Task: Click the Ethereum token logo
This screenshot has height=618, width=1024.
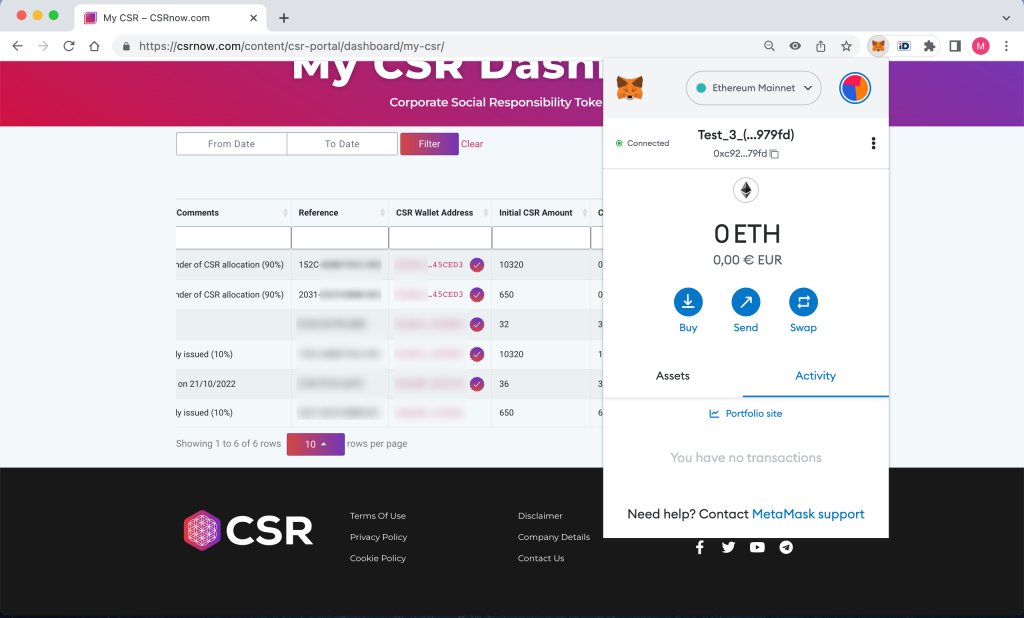Action: (x=746, y=190)
